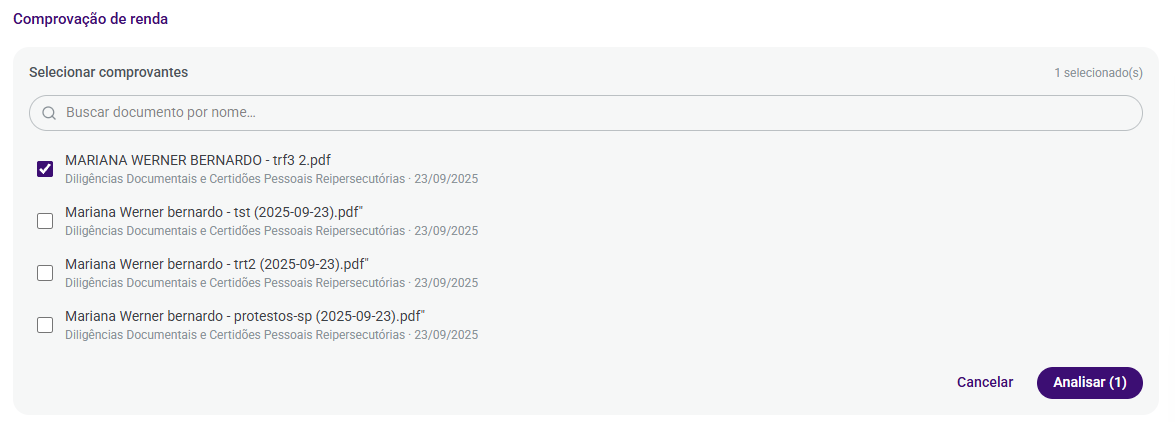Screen dimensions: 1175x422
Task: Click the 'Analisar (1)' button
Action: (x=1090, y=382)
